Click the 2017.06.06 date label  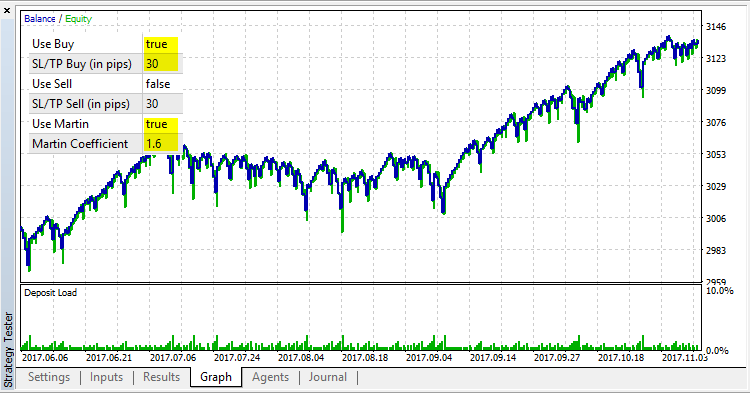tap(45, 358)
